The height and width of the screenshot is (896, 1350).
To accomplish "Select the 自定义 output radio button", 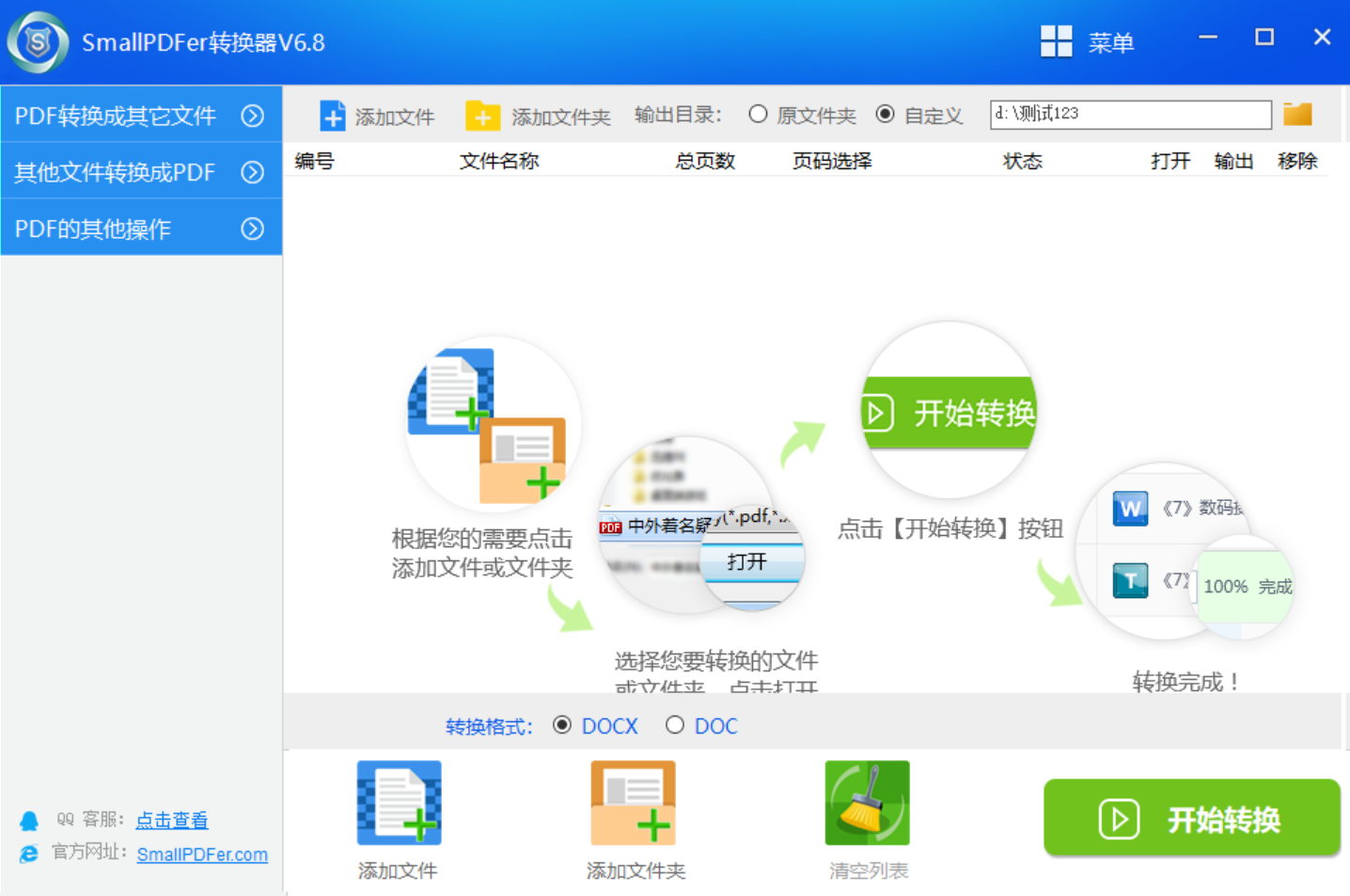I will 885,114.
